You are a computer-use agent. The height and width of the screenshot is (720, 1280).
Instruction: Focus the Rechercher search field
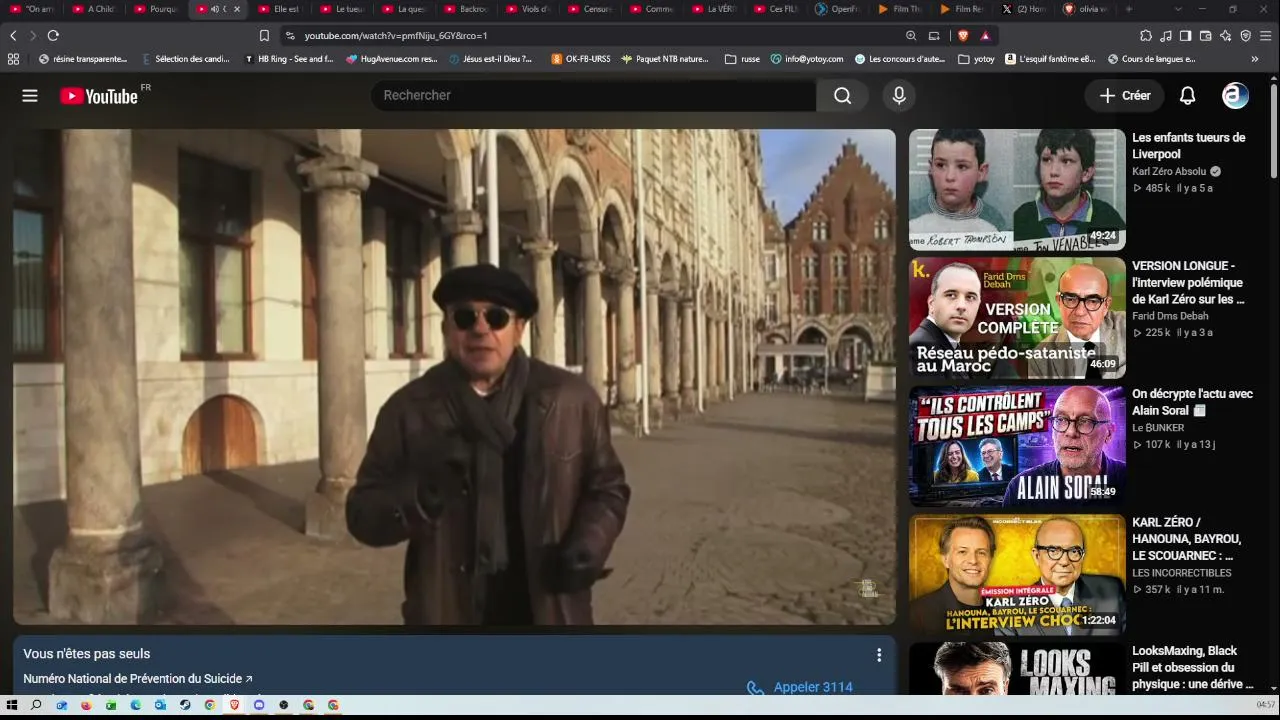click(x=594, y=96)
